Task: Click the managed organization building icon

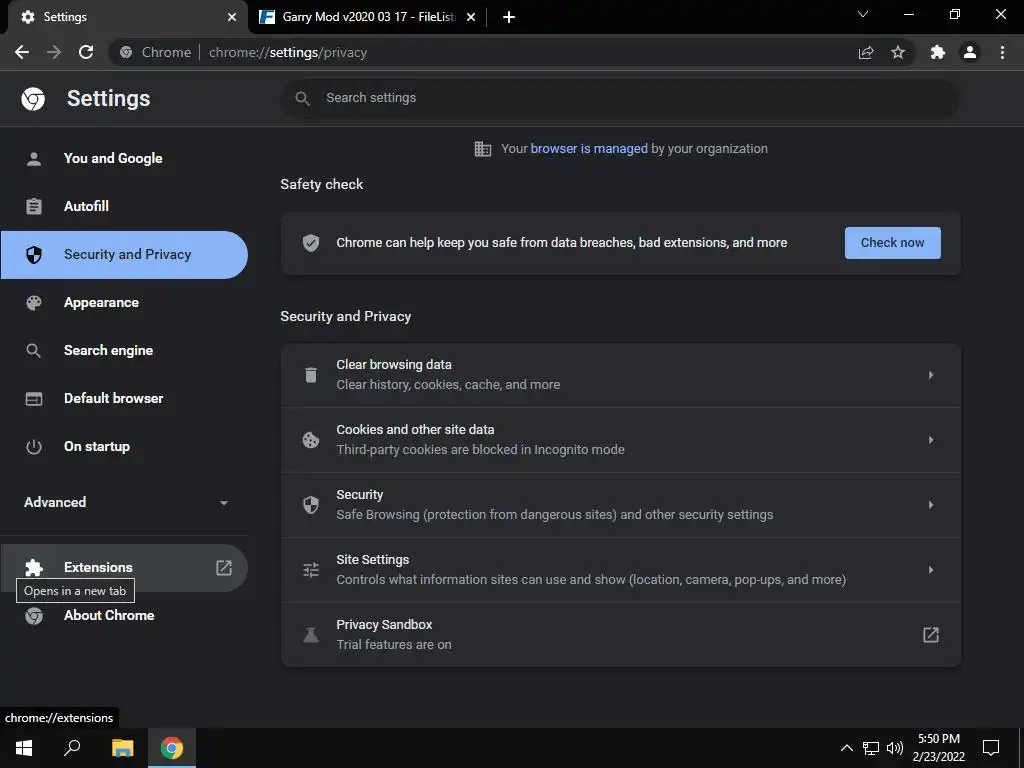Action: (x=483, y=149)
